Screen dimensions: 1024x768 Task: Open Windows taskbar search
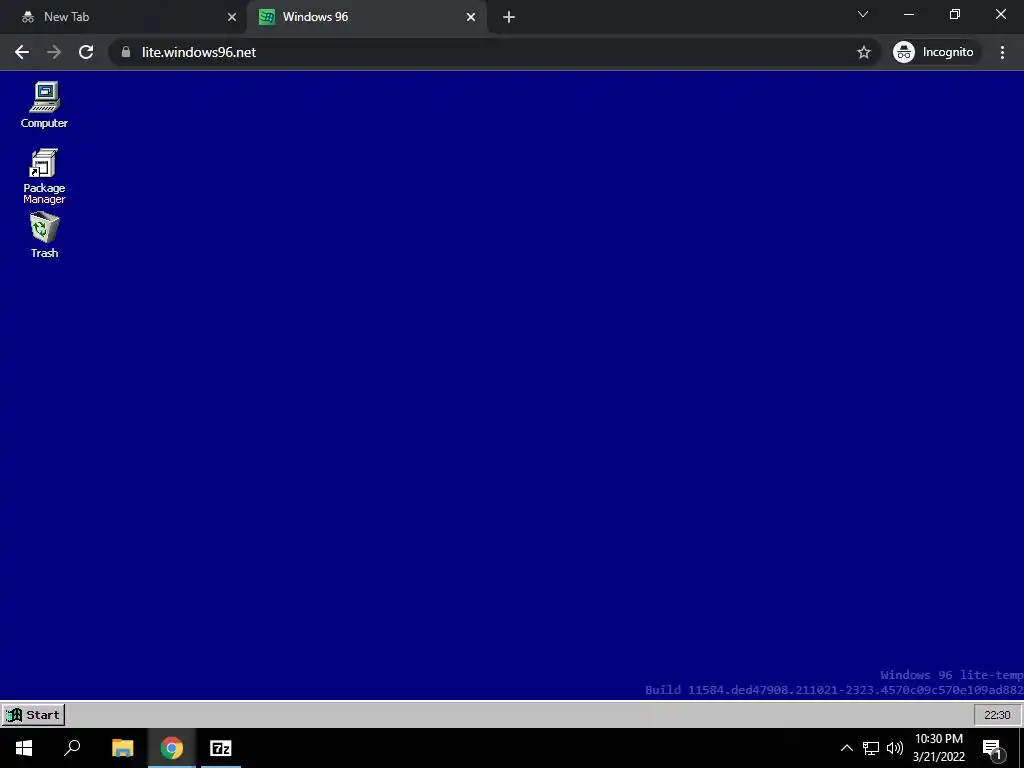pyautogui.click(x=72, y=748)
